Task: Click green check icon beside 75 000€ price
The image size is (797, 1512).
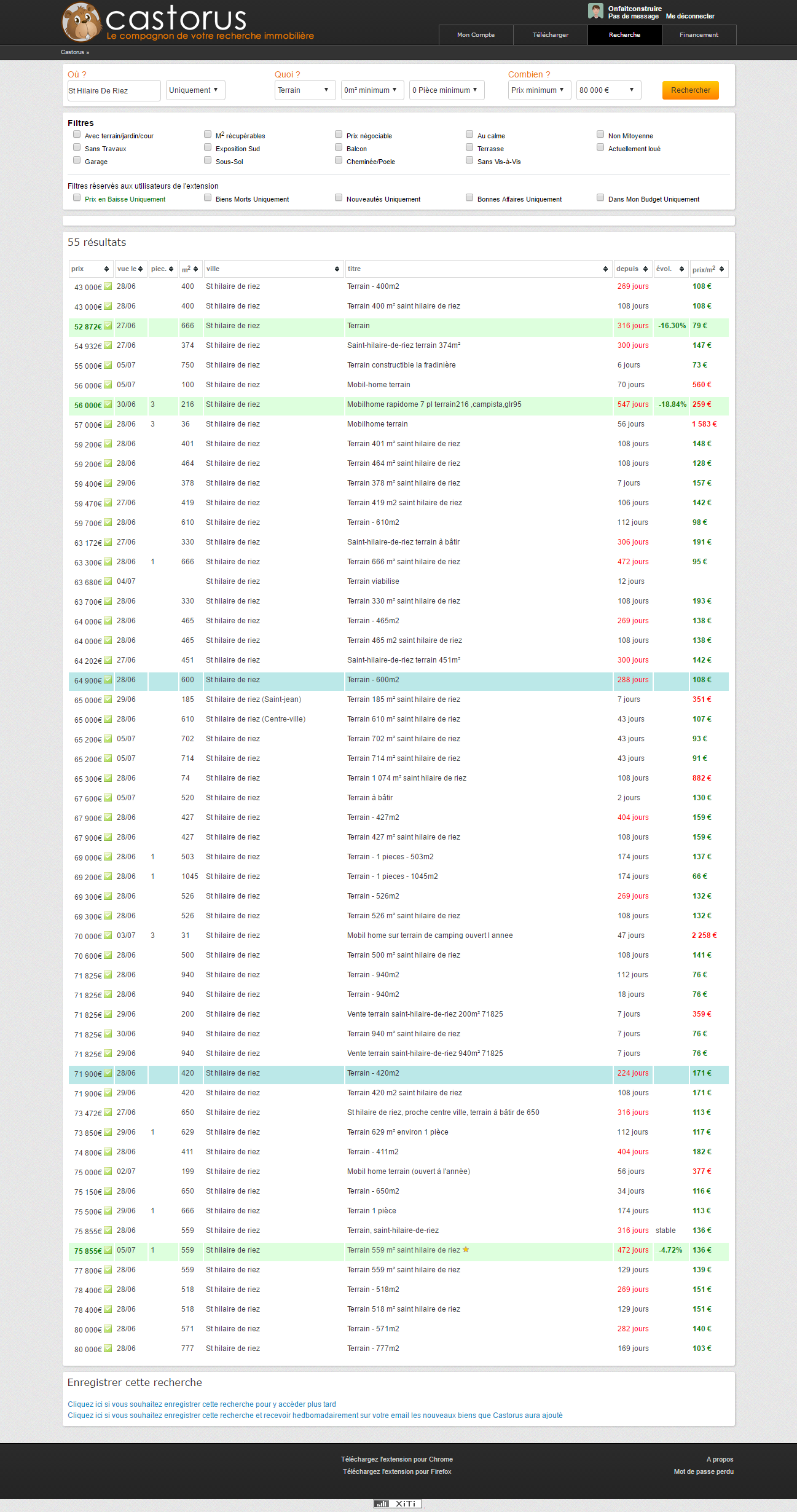Action: pyautogui.click(x=108, y=1171)
